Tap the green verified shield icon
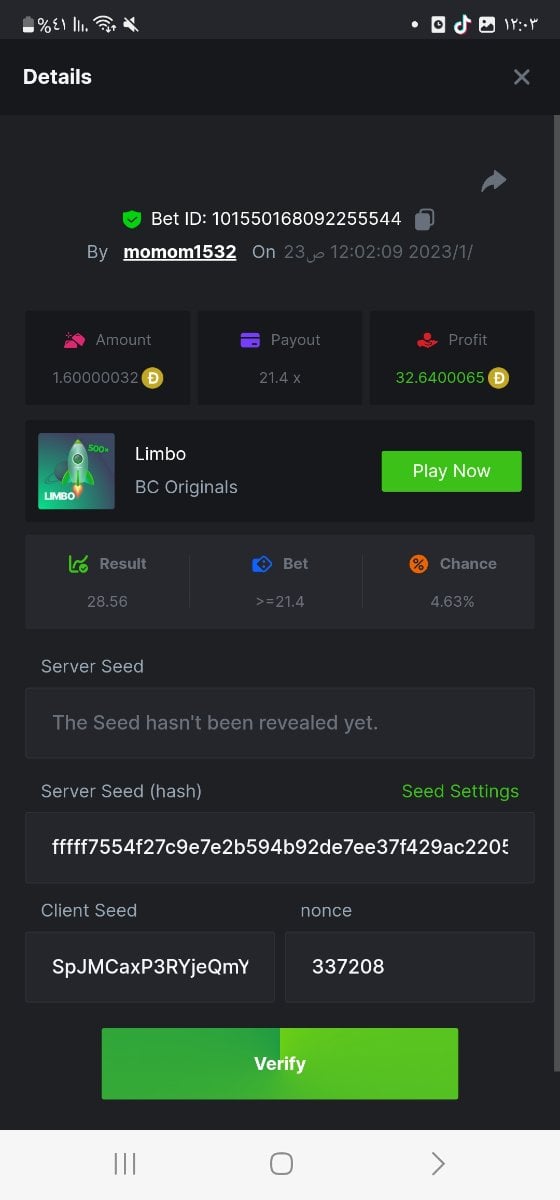560x1200 pixels. pos(131,219)
